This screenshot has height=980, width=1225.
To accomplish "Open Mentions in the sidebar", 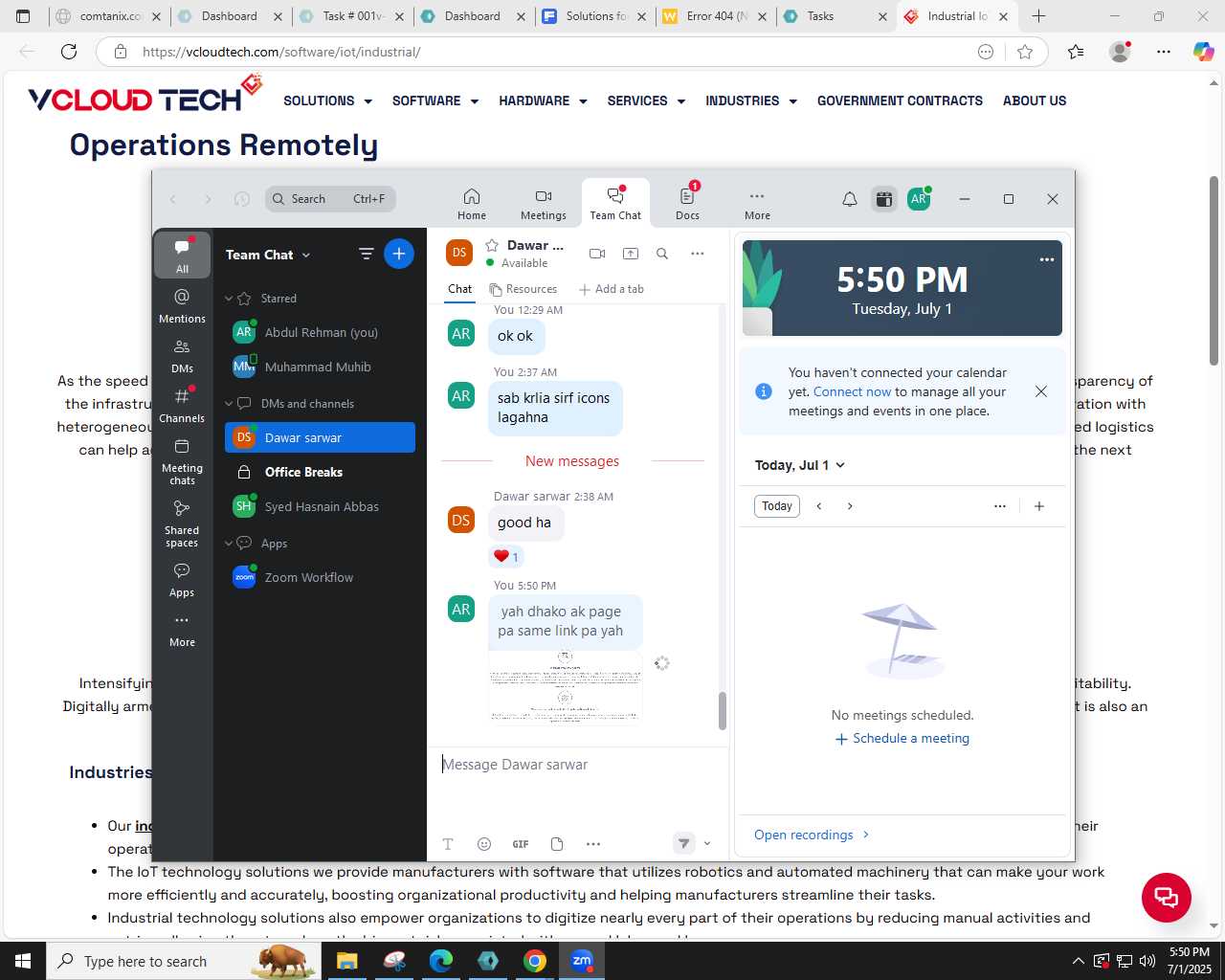I will [182, 305].
